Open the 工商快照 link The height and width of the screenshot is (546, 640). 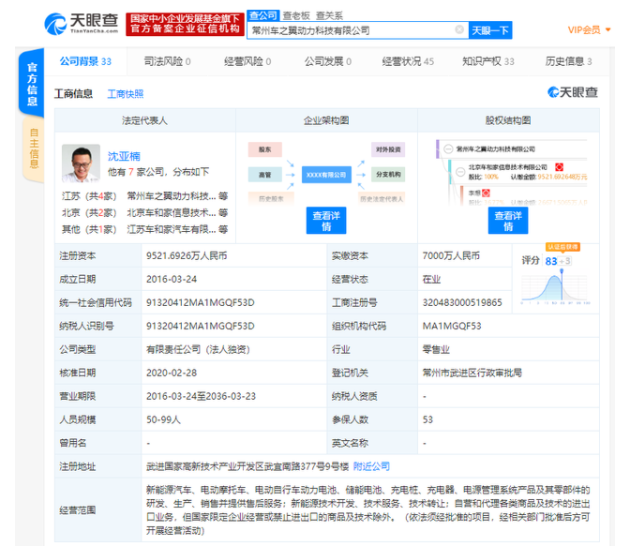pos(126,94)
